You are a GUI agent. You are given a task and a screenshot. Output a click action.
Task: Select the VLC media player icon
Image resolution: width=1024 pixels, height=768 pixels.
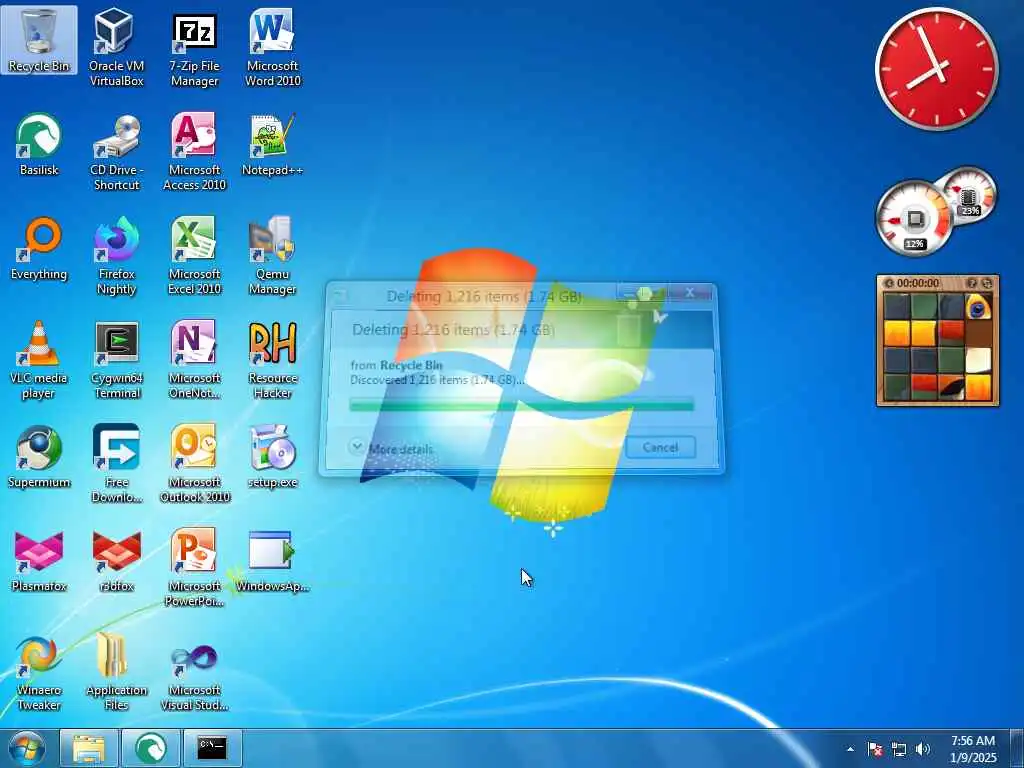(39, 359)
